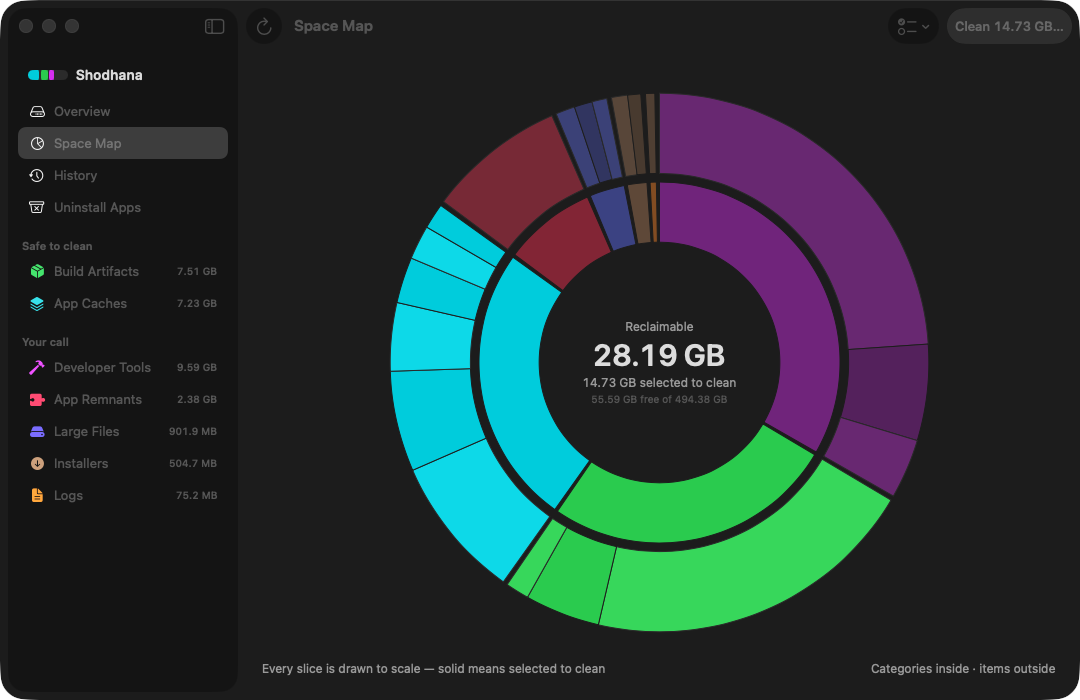1080x700 pixels.
Task: Open Build Artifacts category
Action: pyautogui.click(x=123, y=271)
